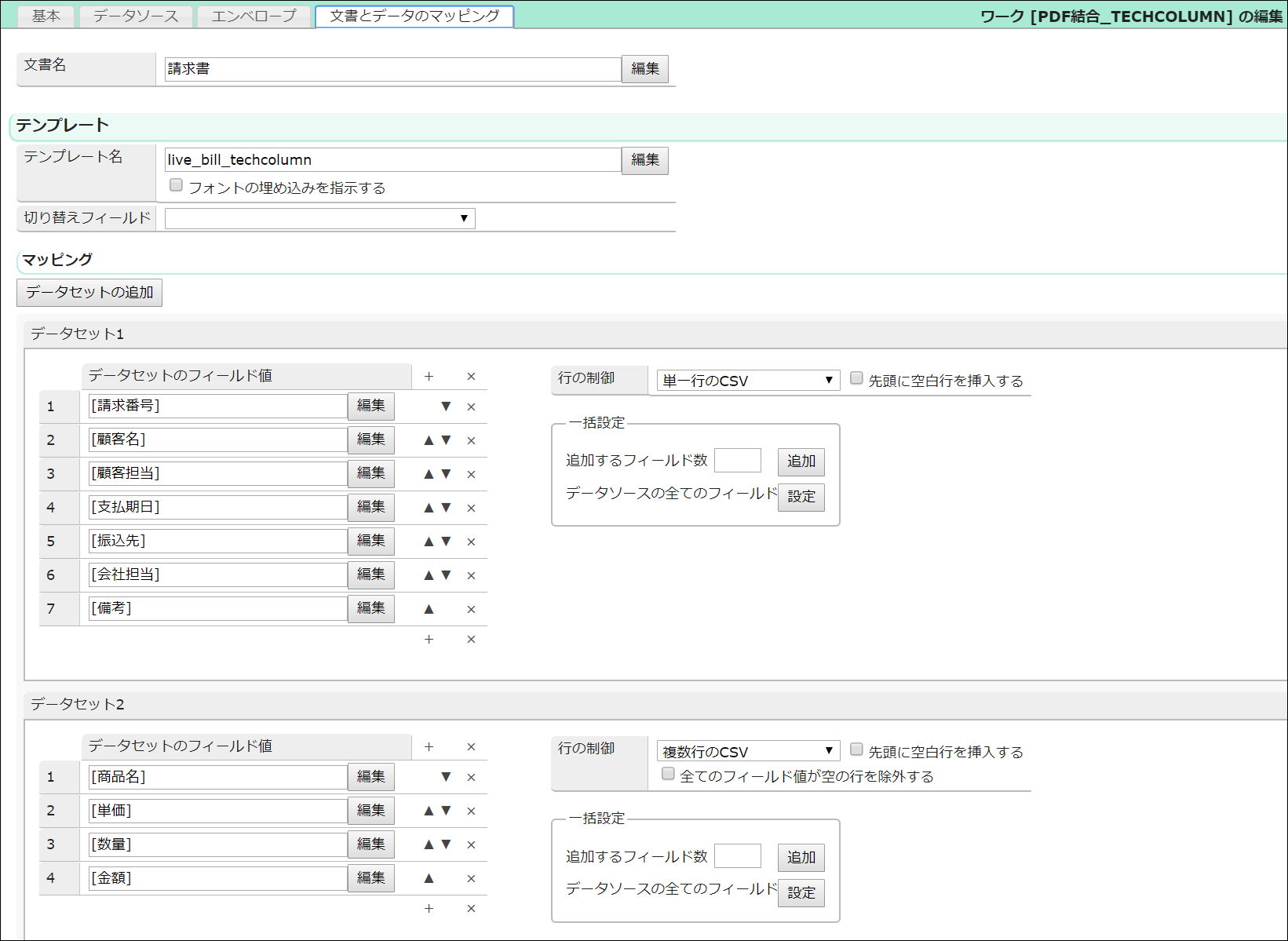1288x941 pixels.
Task: Open 複数行のCSV row control dropdown
Action: (747, 751)
